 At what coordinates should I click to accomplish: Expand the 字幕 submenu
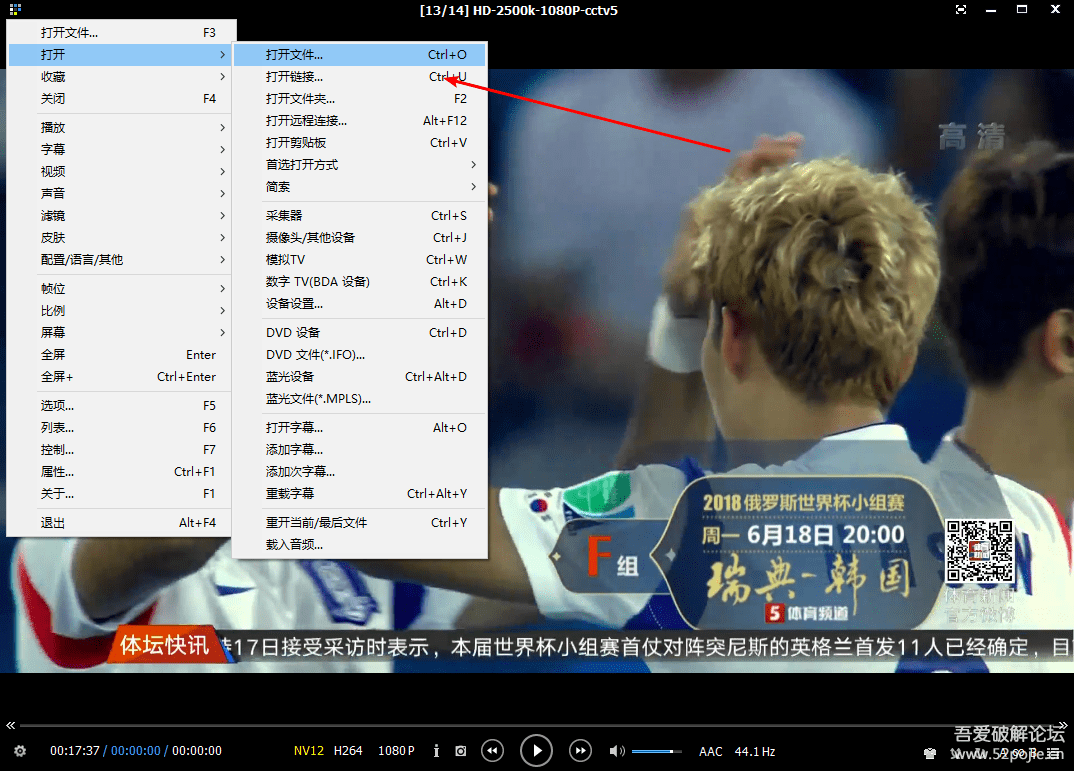[55, 148]
